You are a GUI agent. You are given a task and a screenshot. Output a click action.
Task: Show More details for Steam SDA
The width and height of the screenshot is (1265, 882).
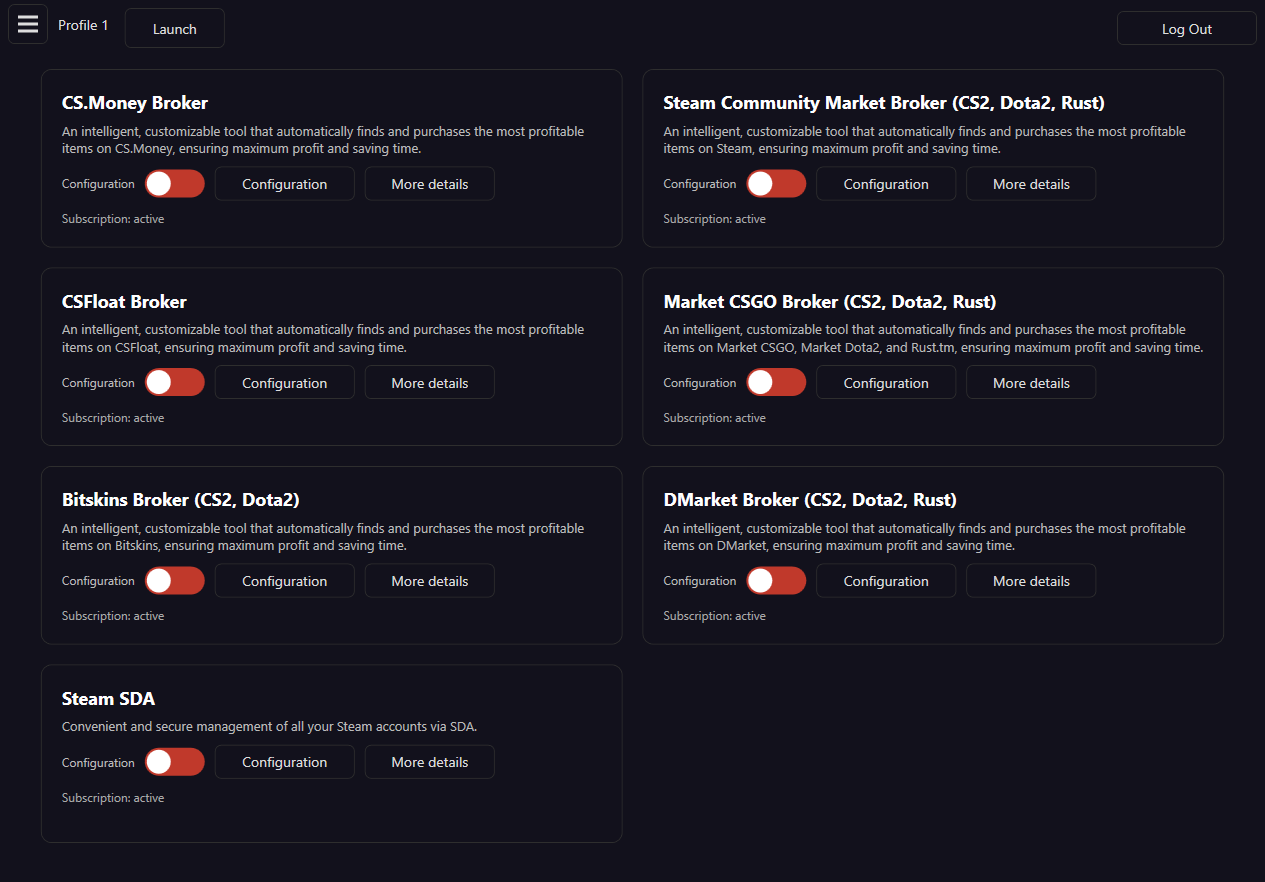pyautogui.click(x=429, y=762)
